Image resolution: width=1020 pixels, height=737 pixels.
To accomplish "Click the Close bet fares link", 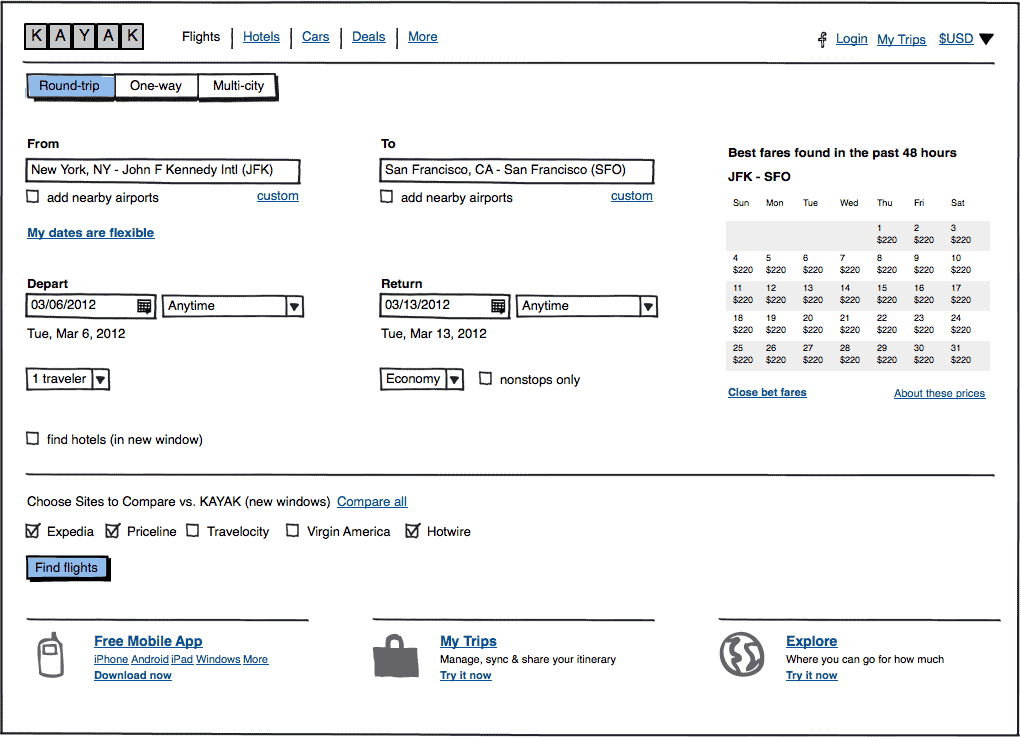I will pyautogui.click(x=768, y=392).
